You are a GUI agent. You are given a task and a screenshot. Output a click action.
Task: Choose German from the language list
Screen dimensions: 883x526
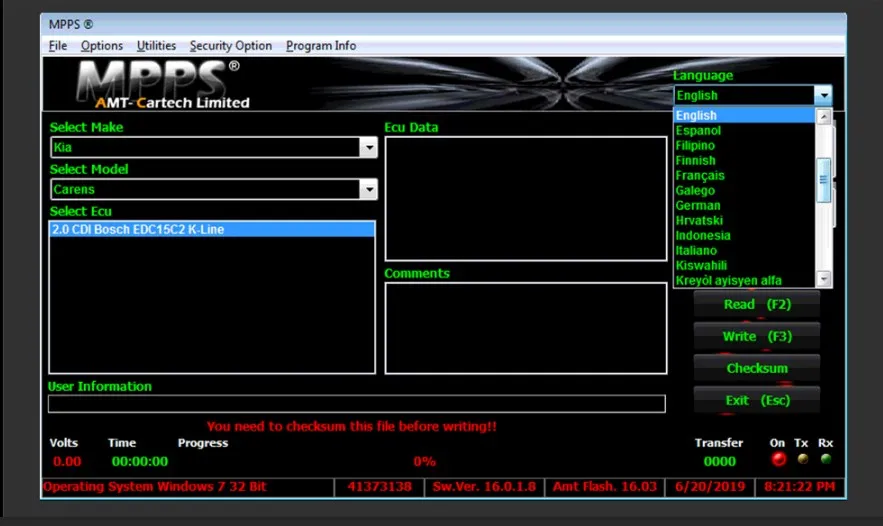point(744,206)
